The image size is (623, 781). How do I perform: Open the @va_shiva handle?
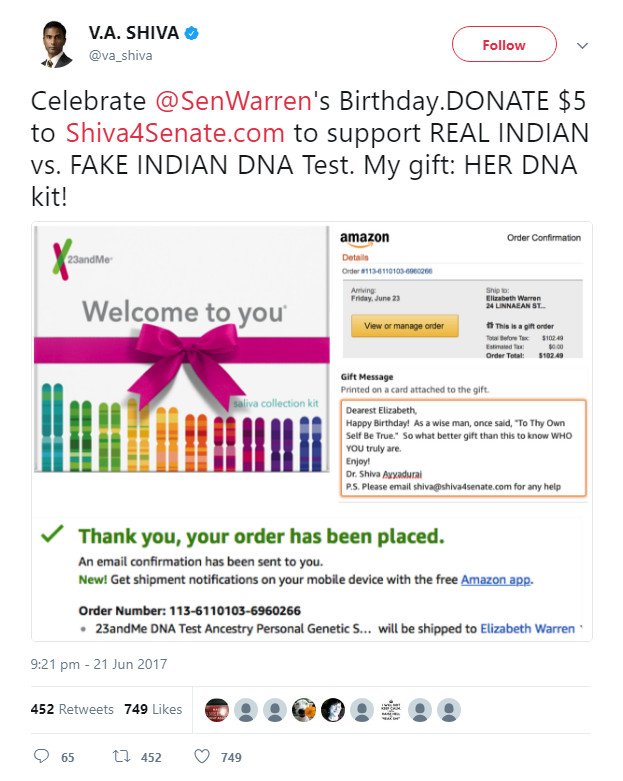121,55
